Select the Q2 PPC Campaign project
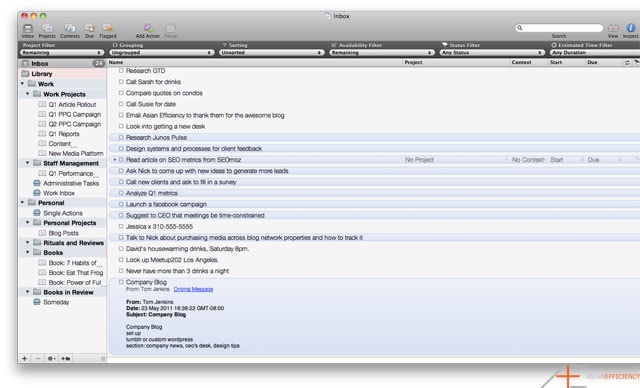The width and height of the screenshot is (640, 388). coord(75,124)
